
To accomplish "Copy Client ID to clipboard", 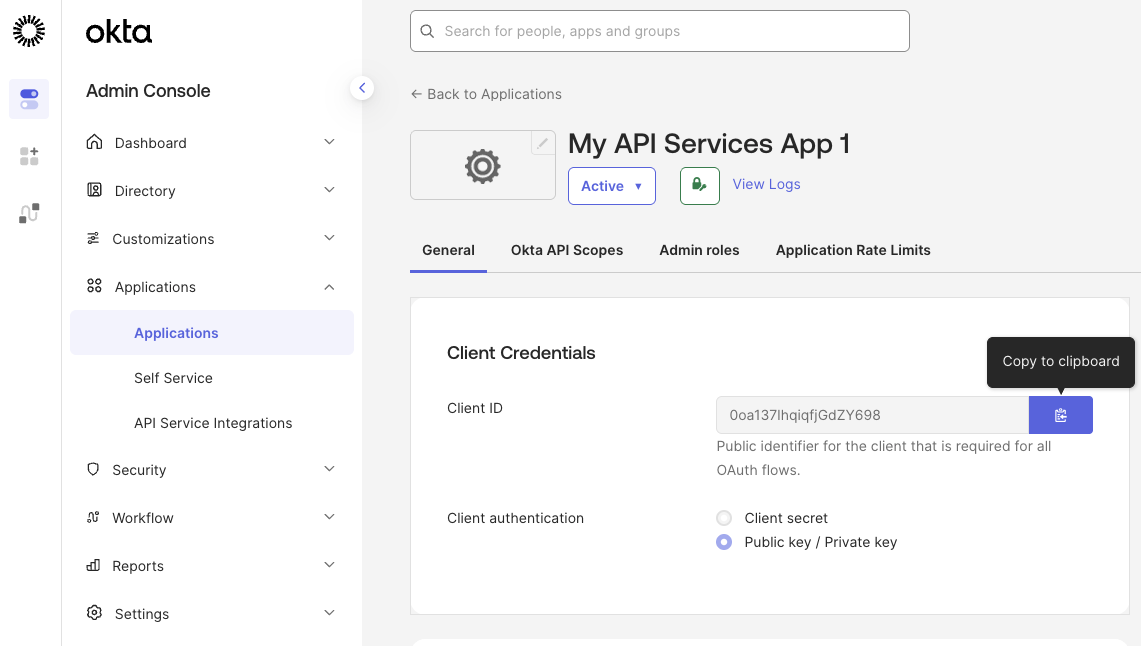I will pyautogui.click(x=1060, y=415).
